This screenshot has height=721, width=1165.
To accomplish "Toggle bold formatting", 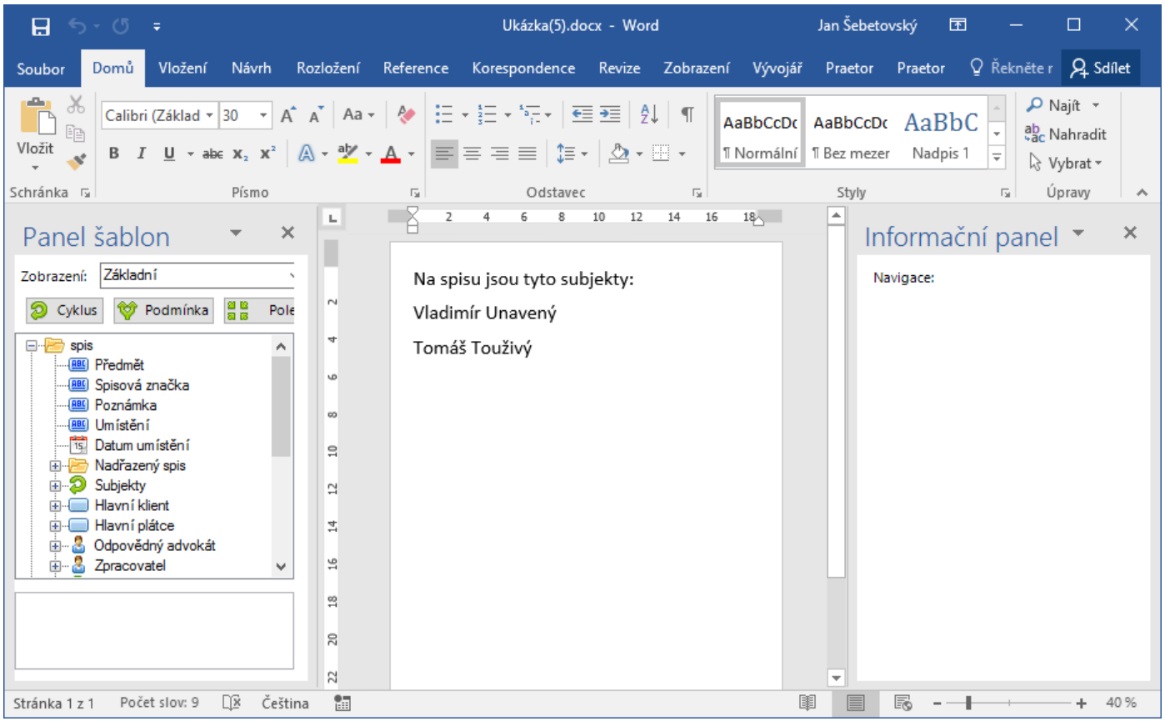I will coord(114,153).
